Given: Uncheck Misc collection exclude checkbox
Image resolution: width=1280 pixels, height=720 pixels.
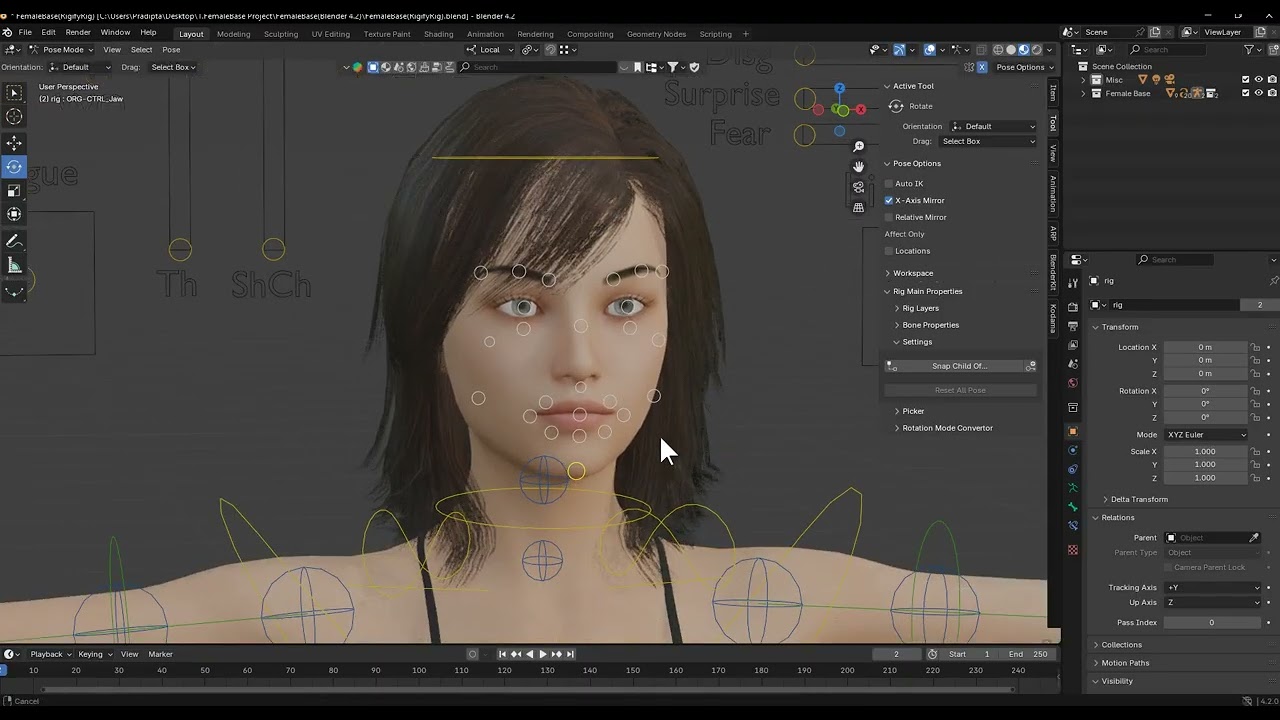Looking at the screenshot, I should coord(1245,80).
